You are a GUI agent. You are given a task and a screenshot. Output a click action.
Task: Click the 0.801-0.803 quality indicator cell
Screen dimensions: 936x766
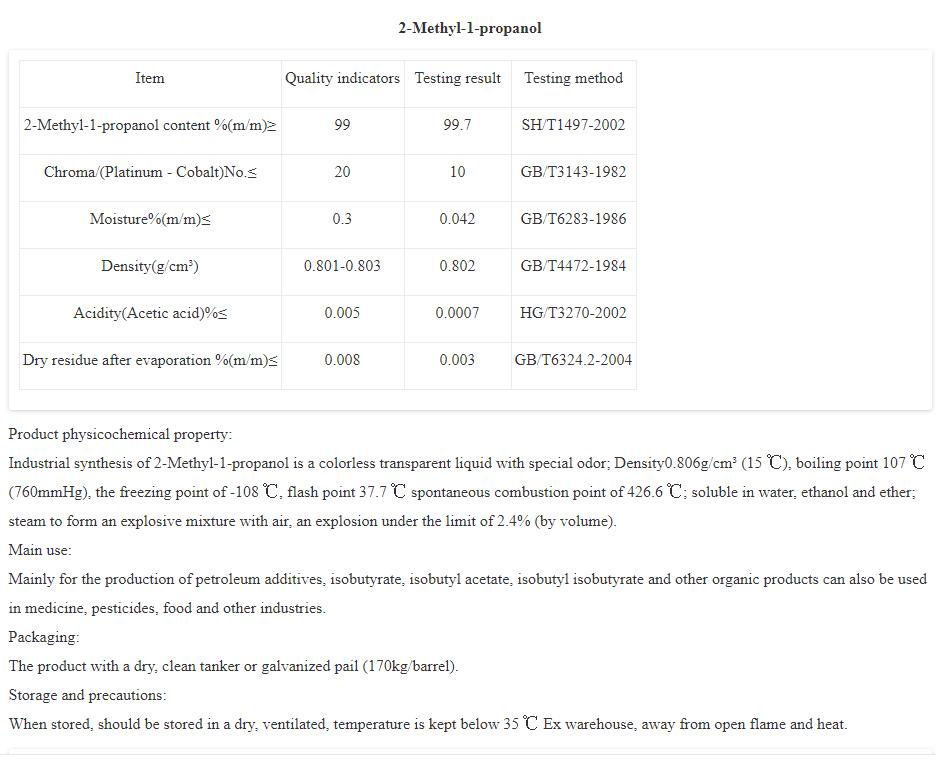click(342, 266)
